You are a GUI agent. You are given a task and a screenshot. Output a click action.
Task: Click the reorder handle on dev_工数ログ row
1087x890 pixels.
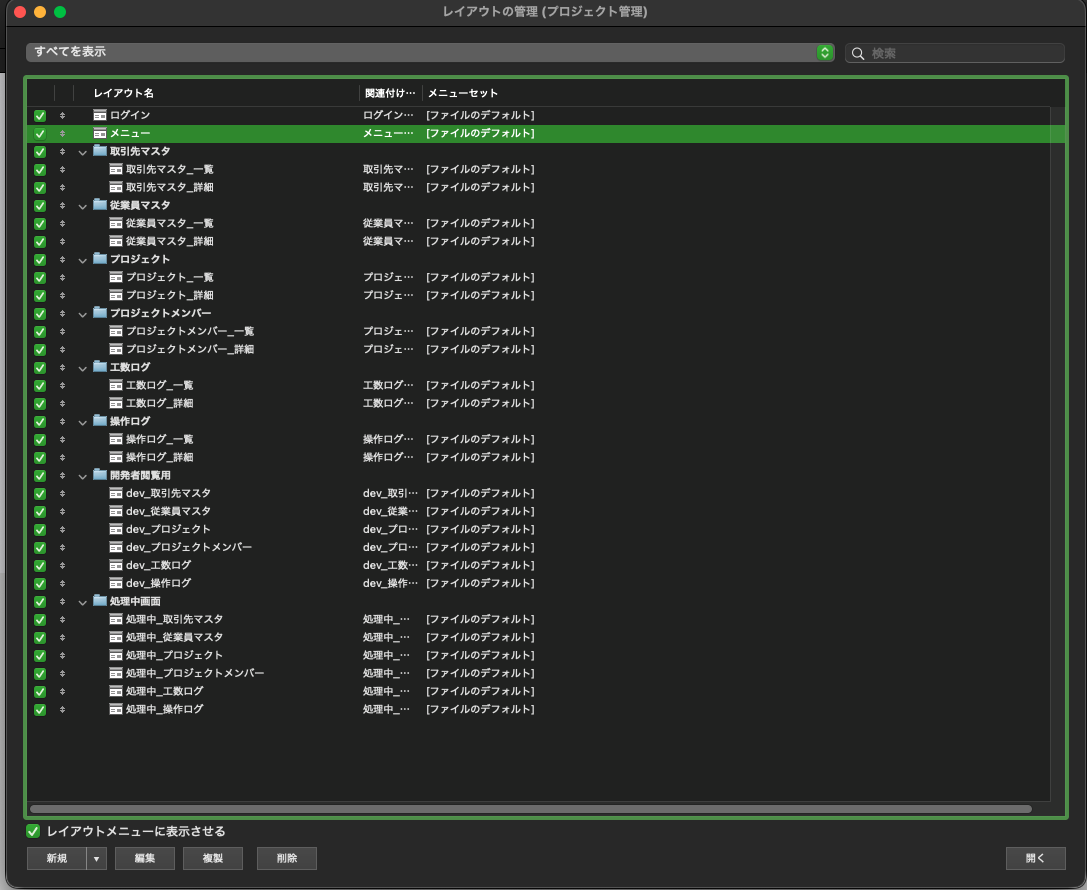(62, 566)
